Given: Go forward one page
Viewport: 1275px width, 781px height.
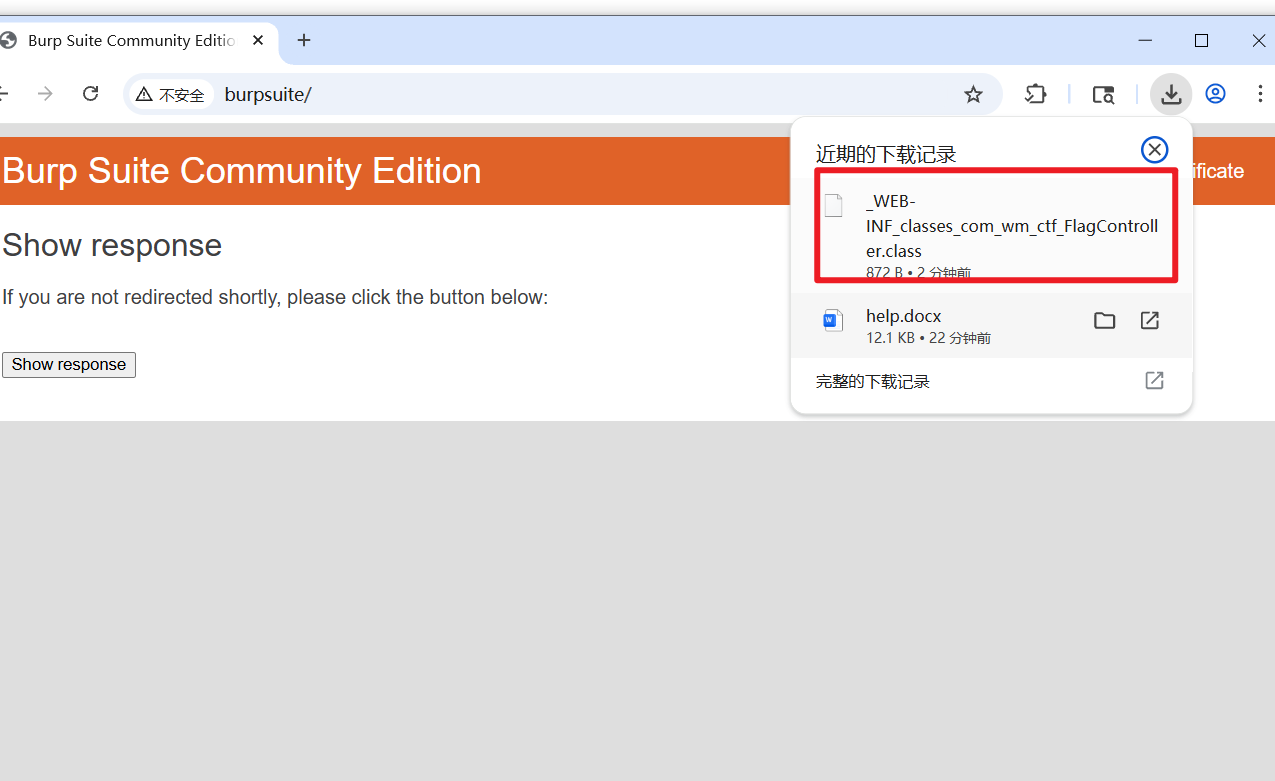Looking at the screenshot, I should click(45, 94).
